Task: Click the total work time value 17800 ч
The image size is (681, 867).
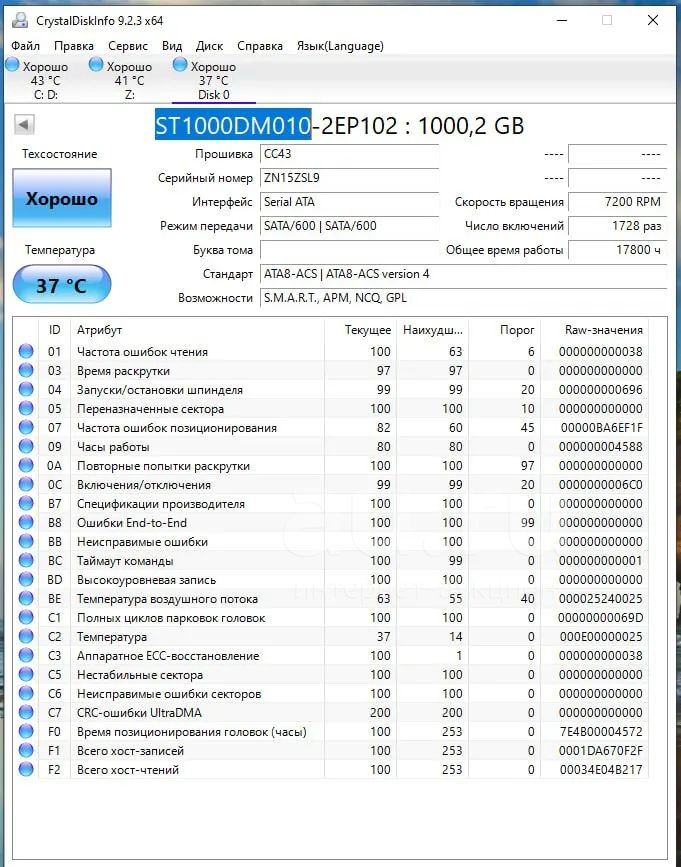Action: pos(617,250)
